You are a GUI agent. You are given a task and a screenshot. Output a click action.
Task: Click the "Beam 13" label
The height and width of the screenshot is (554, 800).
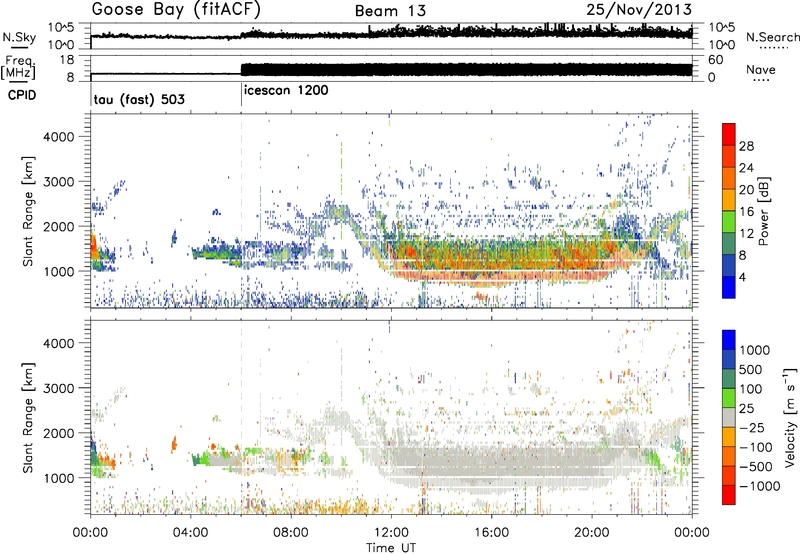point(390,11)
